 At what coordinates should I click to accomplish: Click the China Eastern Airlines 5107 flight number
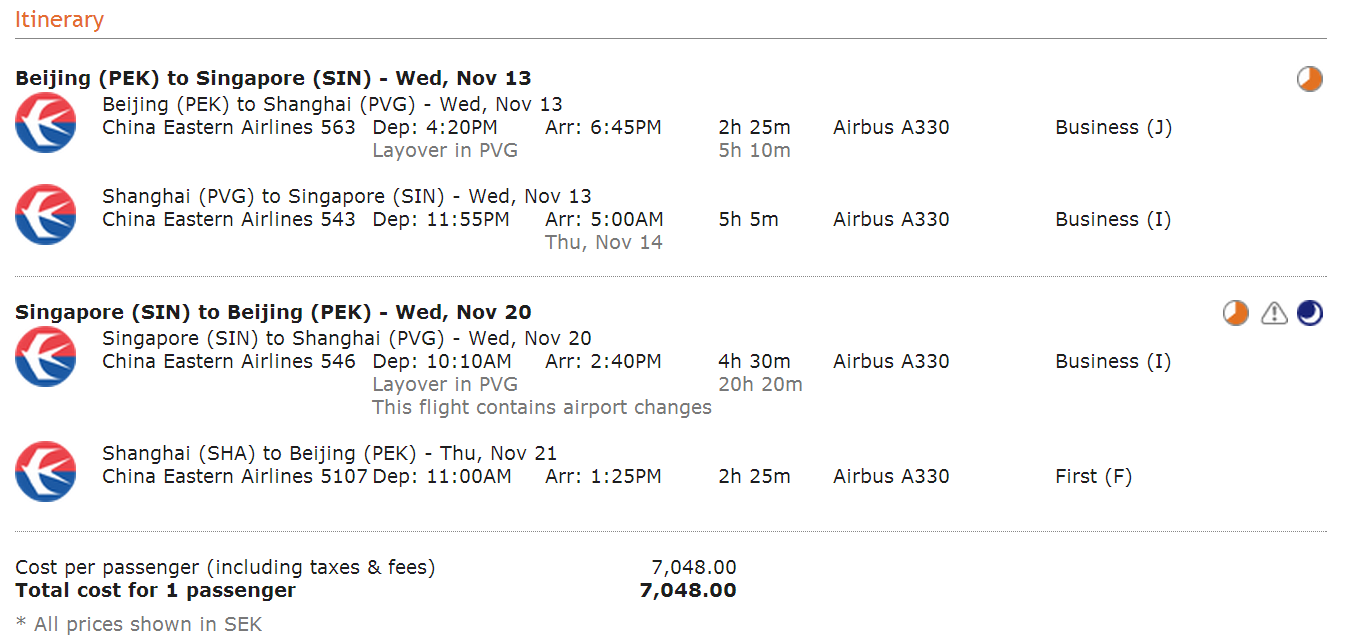(x=235, y=477)
